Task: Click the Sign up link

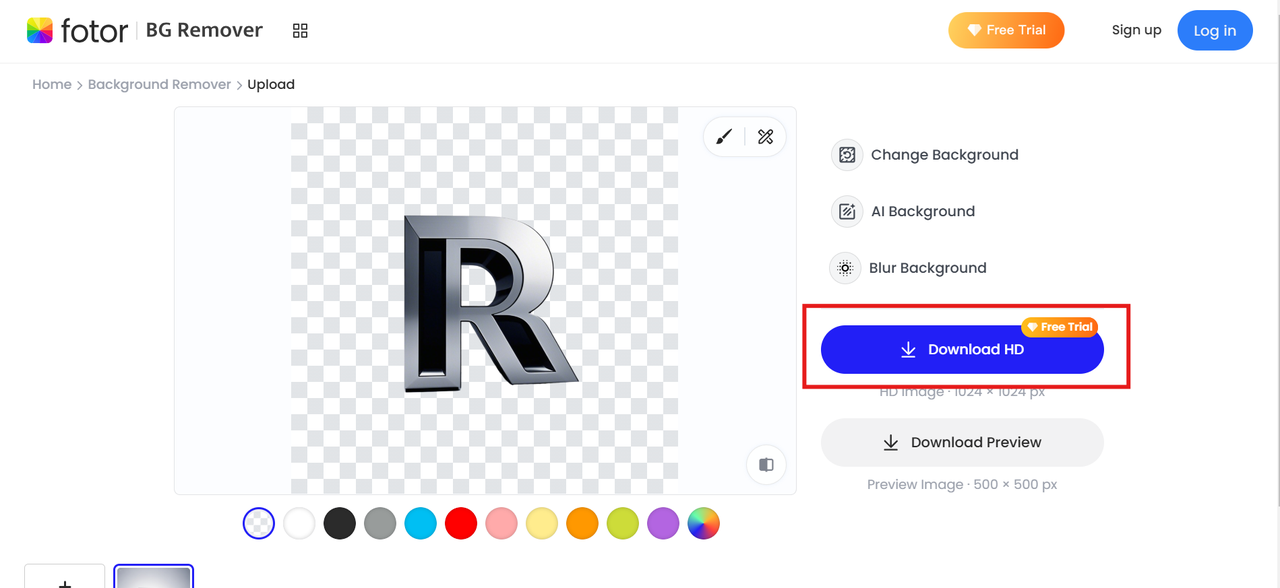Action: tap(1137, 30)
